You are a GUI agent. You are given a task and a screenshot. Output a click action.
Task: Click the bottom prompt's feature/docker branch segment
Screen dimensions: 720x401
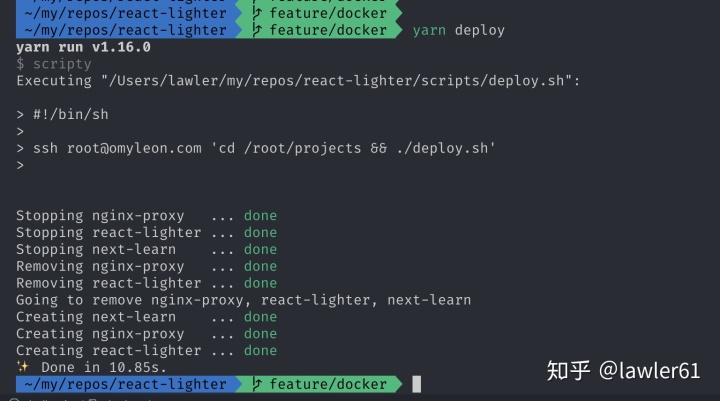pos(320,384)
